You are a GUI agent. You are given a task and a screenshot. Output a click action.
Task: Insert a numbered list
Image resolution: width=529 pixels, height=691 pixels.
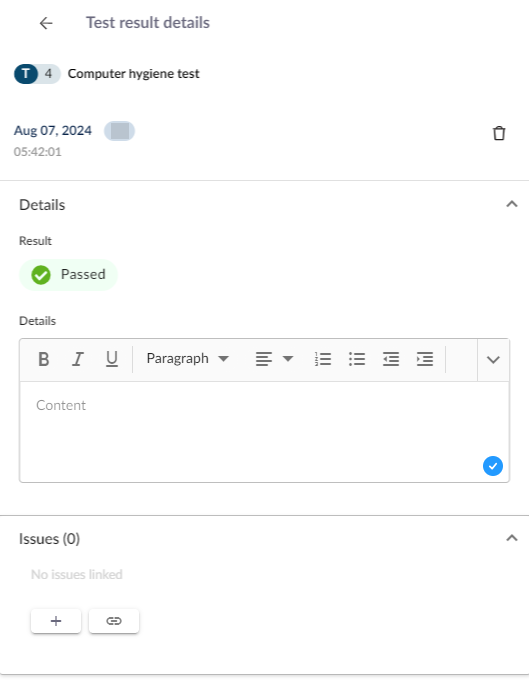(x=323, y=359)
